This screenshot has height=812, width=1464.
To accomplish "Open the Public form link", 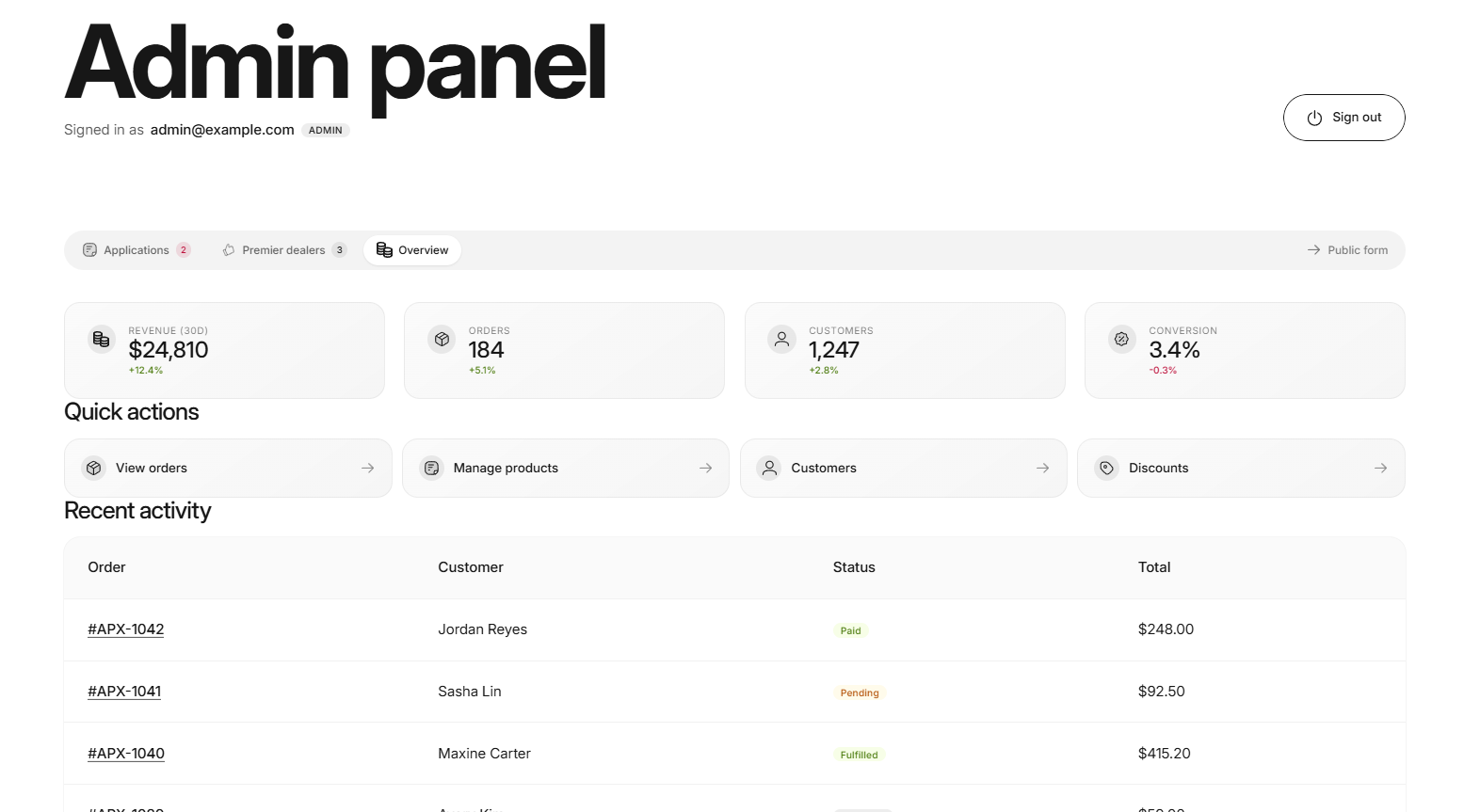I will tap(1347, 250).
